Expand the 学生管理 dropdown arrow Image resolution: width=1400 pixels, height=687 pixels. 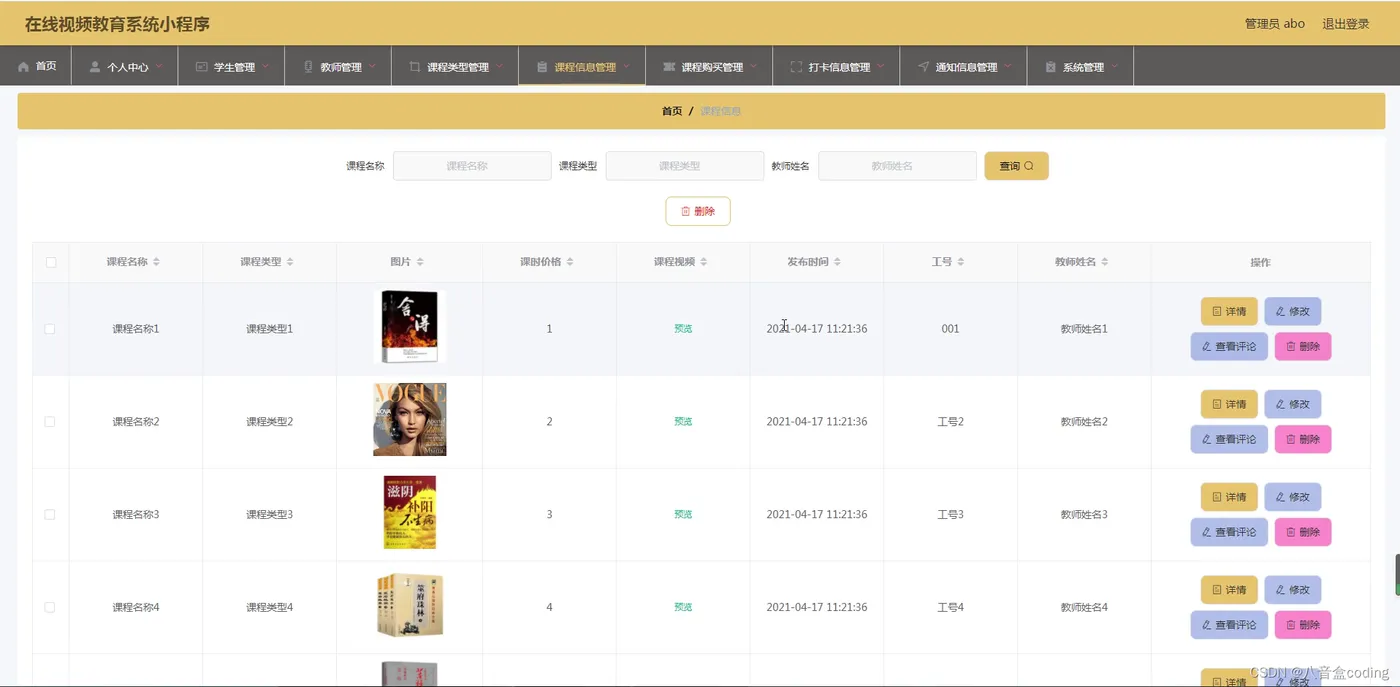[x=265, y=66]
